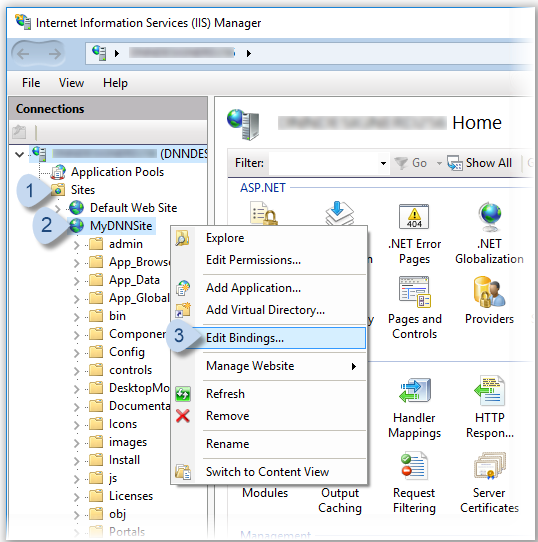Screen dimensions: 538x542
Task: Open the .NET Error Pages feature
Action: [414, 234]
